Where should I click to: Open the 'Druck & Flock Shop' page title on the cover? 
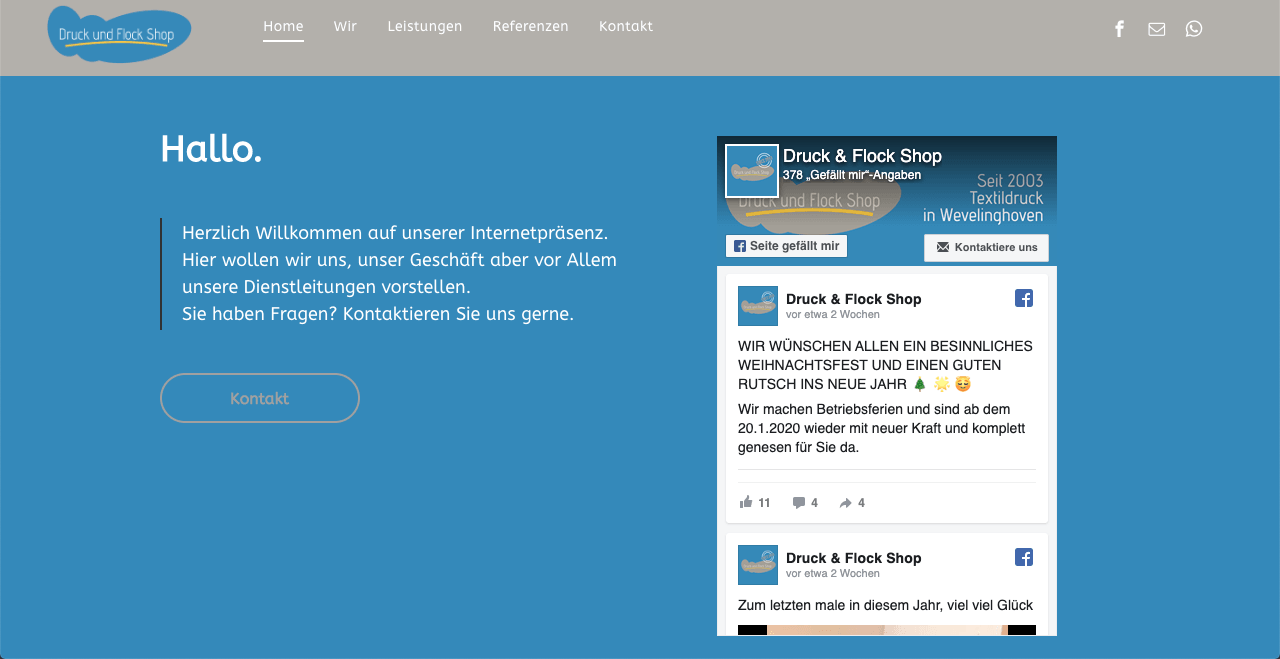pos(862,156)
